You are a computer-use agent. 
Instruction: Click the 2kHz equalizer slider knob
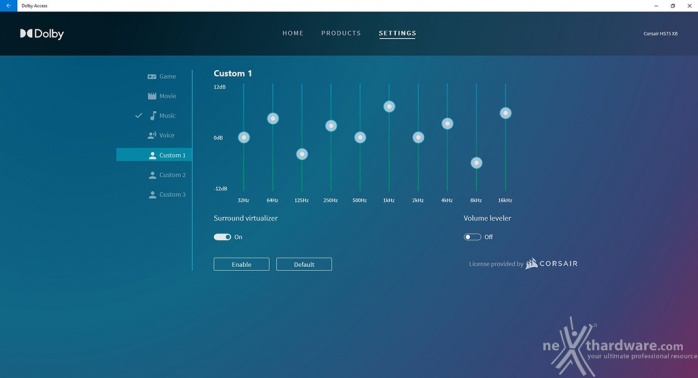tap(418, 137)
